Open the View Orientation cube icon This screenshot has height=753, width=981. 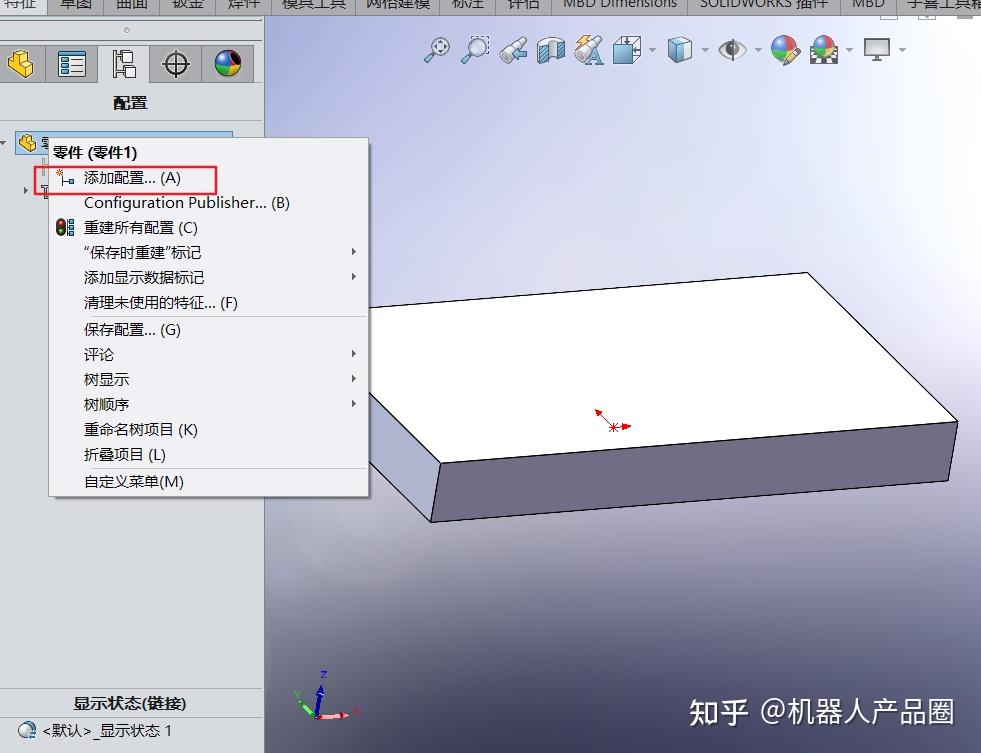(x=625, y=51)
